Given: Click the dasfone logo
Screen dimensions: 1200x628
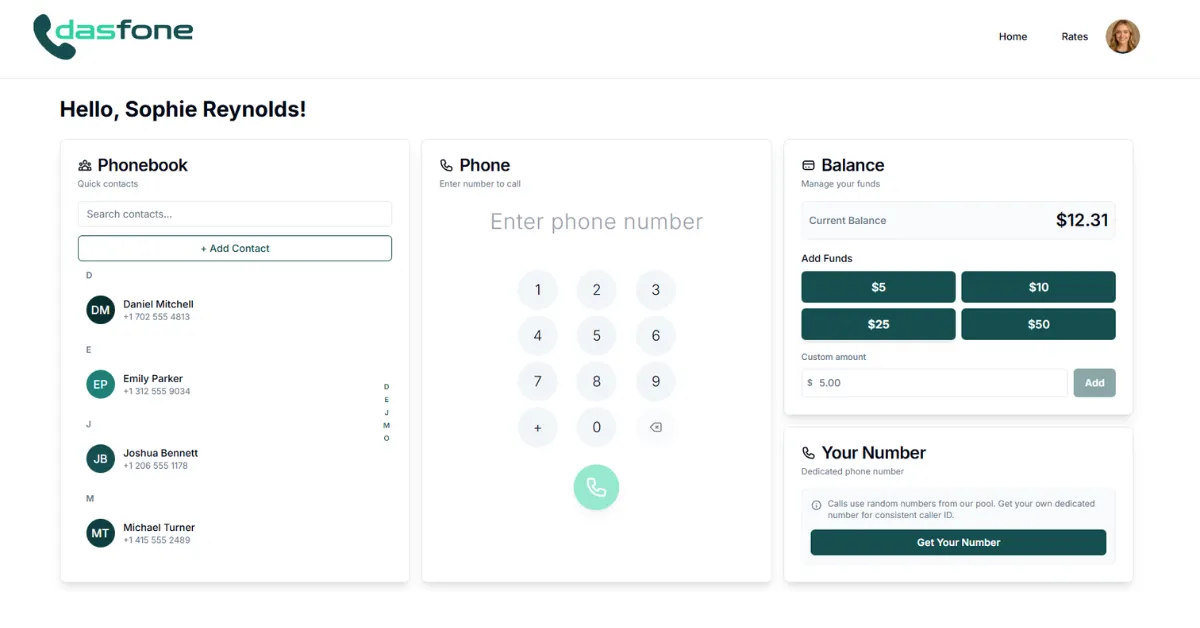Looking at the screenshot, I should [x=113, y=35].
